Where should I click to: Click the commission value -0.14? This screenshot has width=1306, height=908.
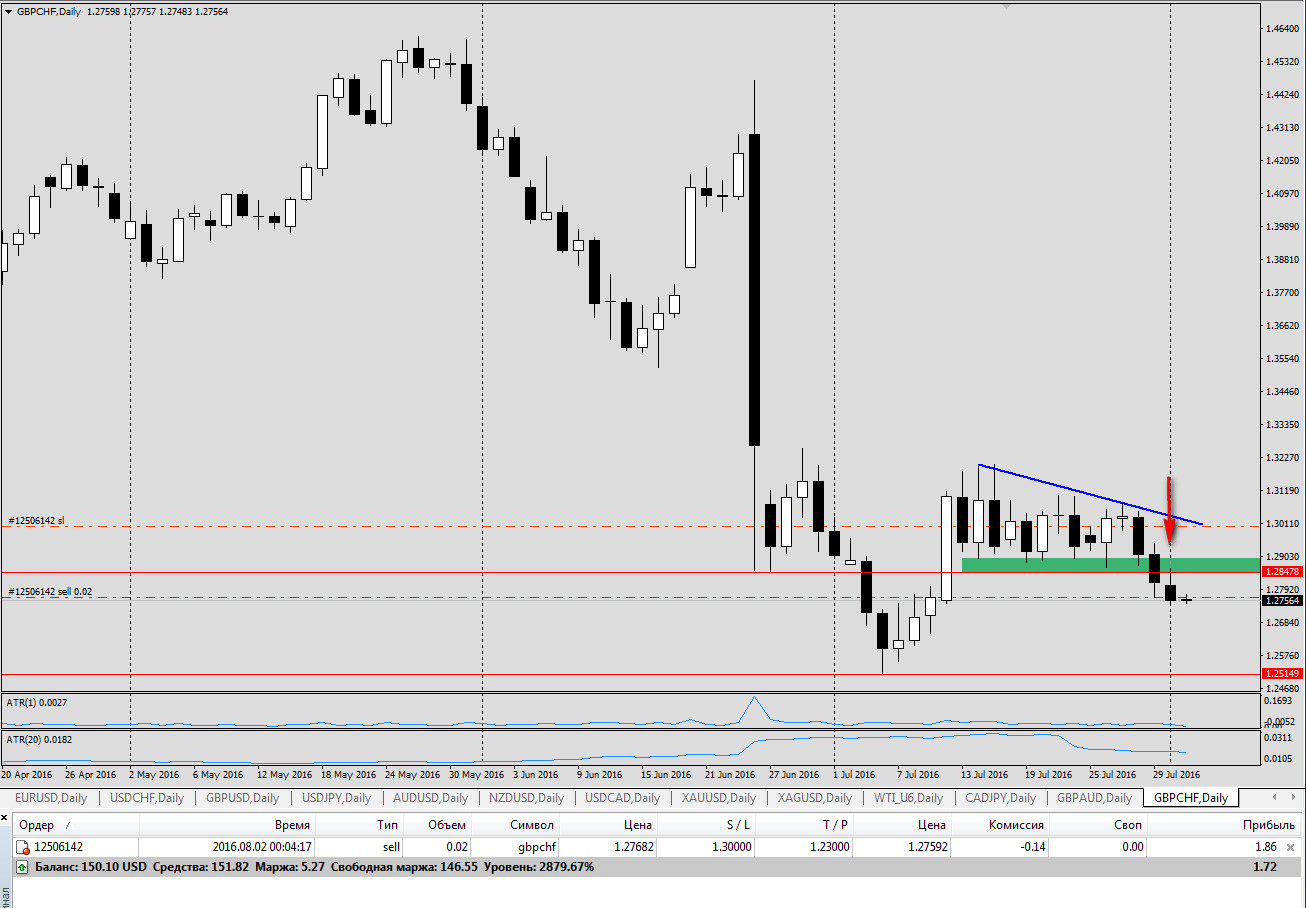1032,847
